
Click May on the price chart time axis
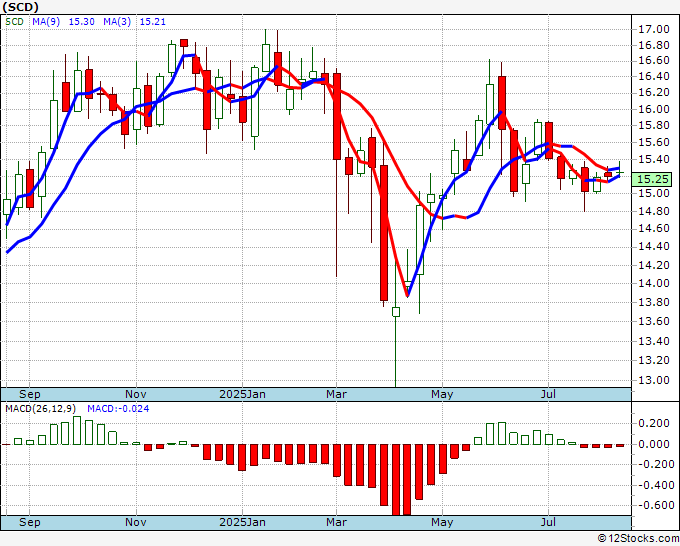click(442, 394)
